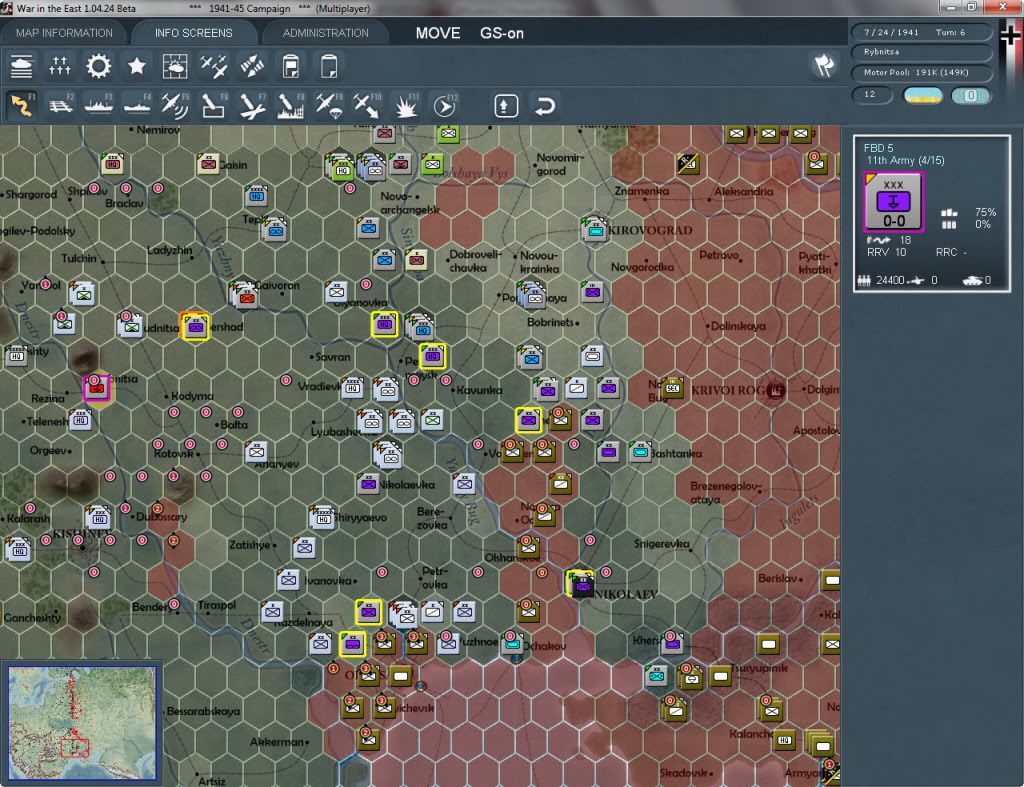Click the 11th Army (4/15) link
This screenshot has height=787, width=1024.
pos(905,161)
